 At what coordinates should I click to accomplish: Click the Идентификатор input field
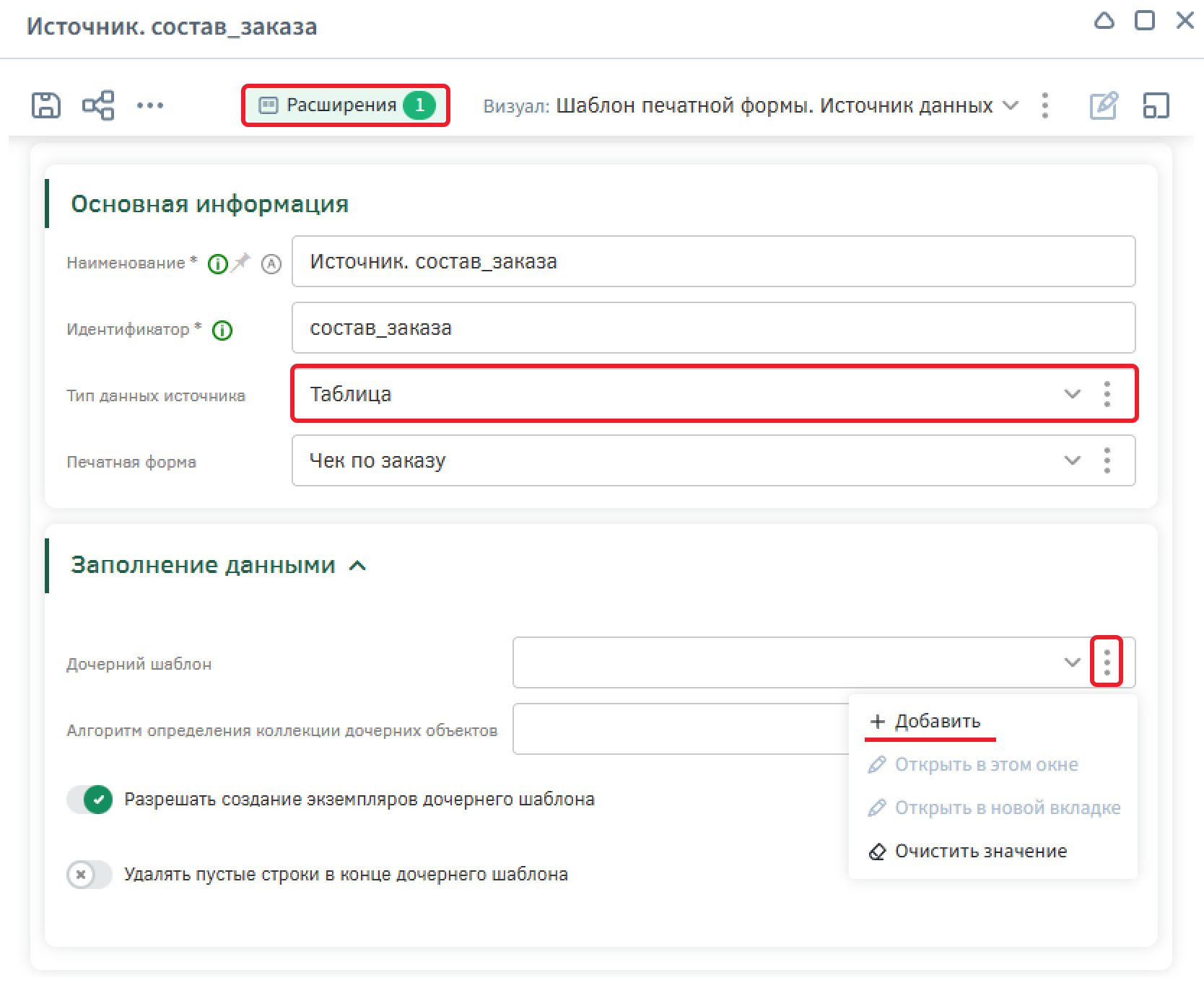pos(713,328)
